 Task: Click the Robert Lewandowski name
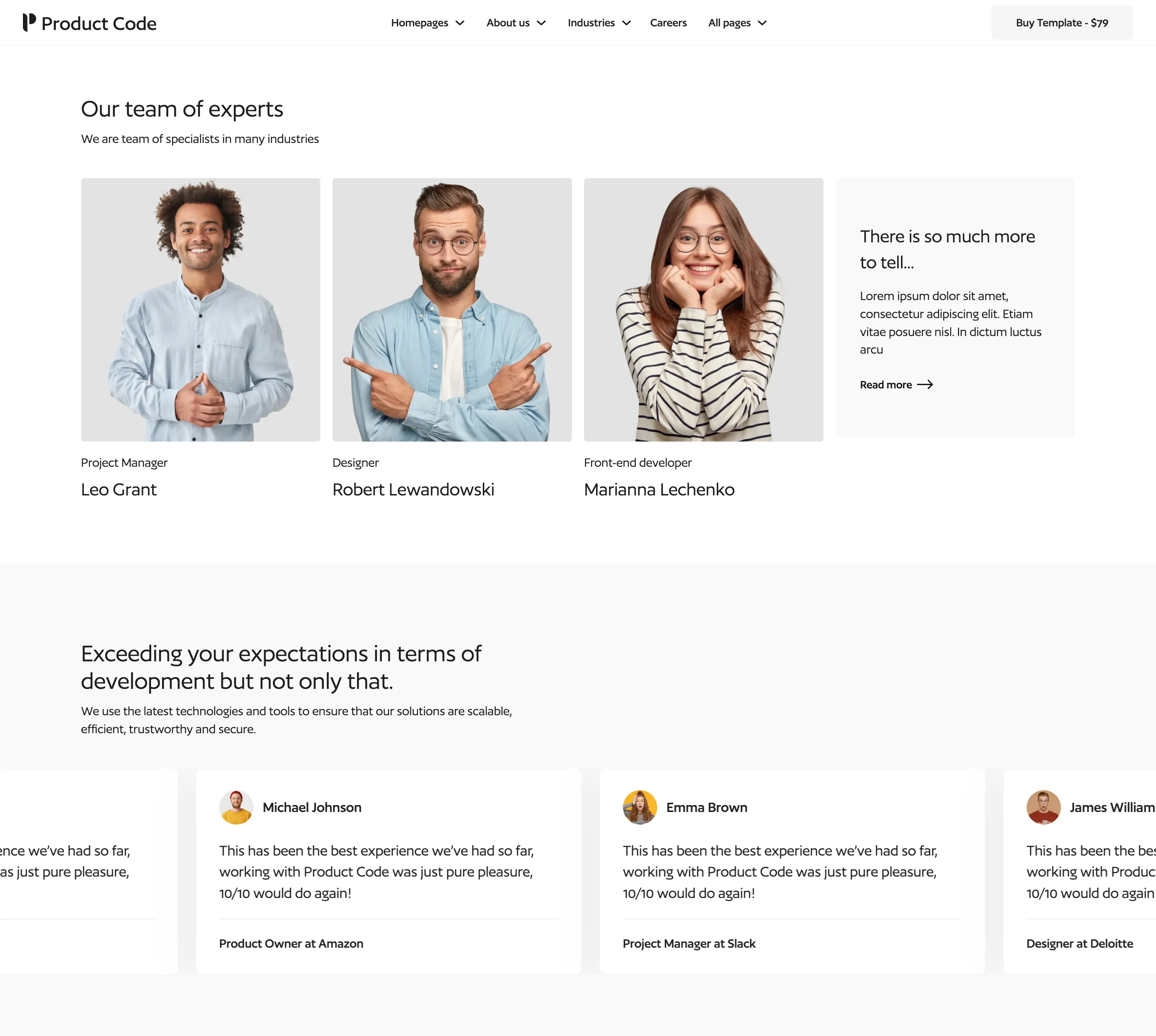413,490
